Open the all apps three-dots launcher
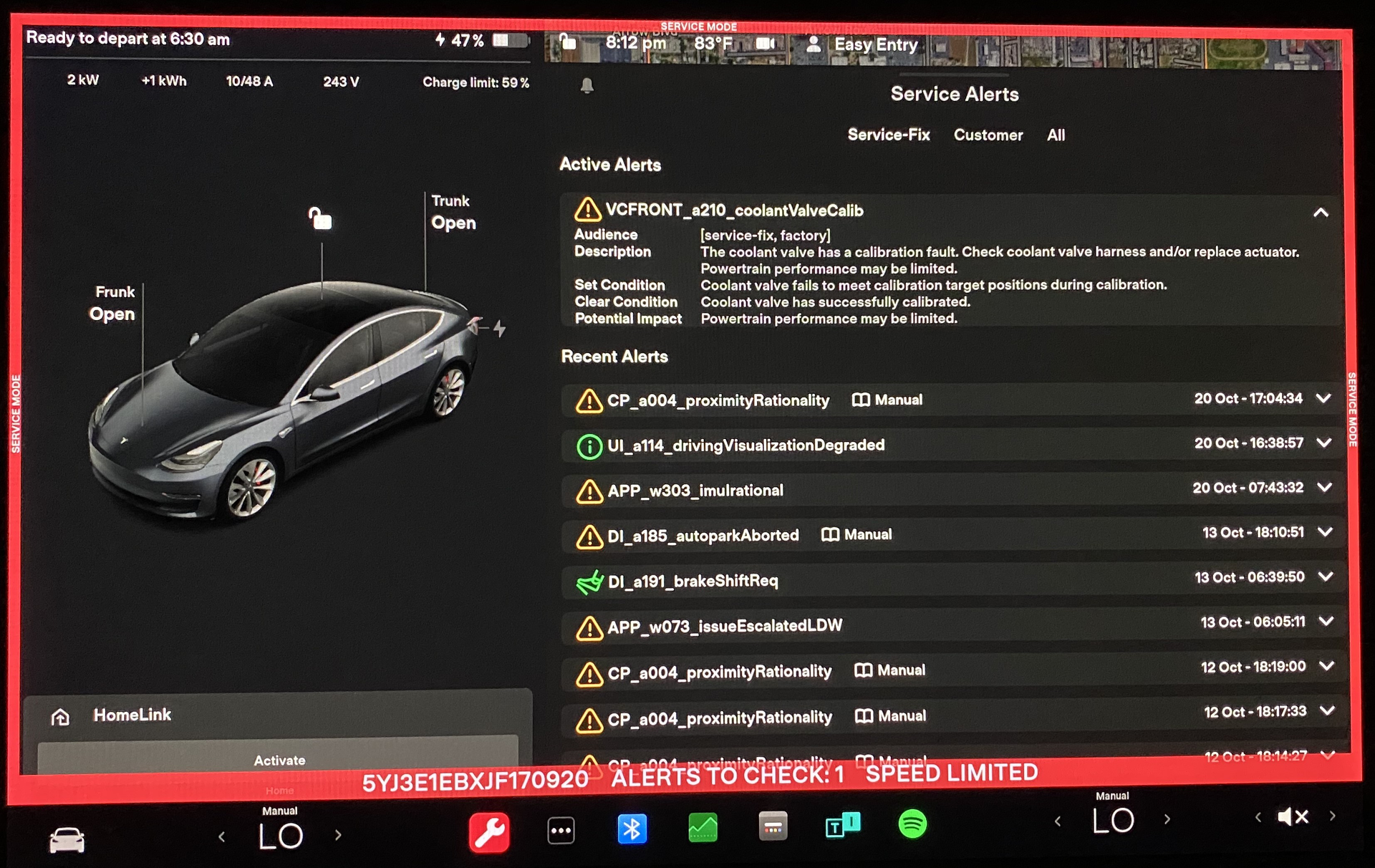 click(561, 831)
